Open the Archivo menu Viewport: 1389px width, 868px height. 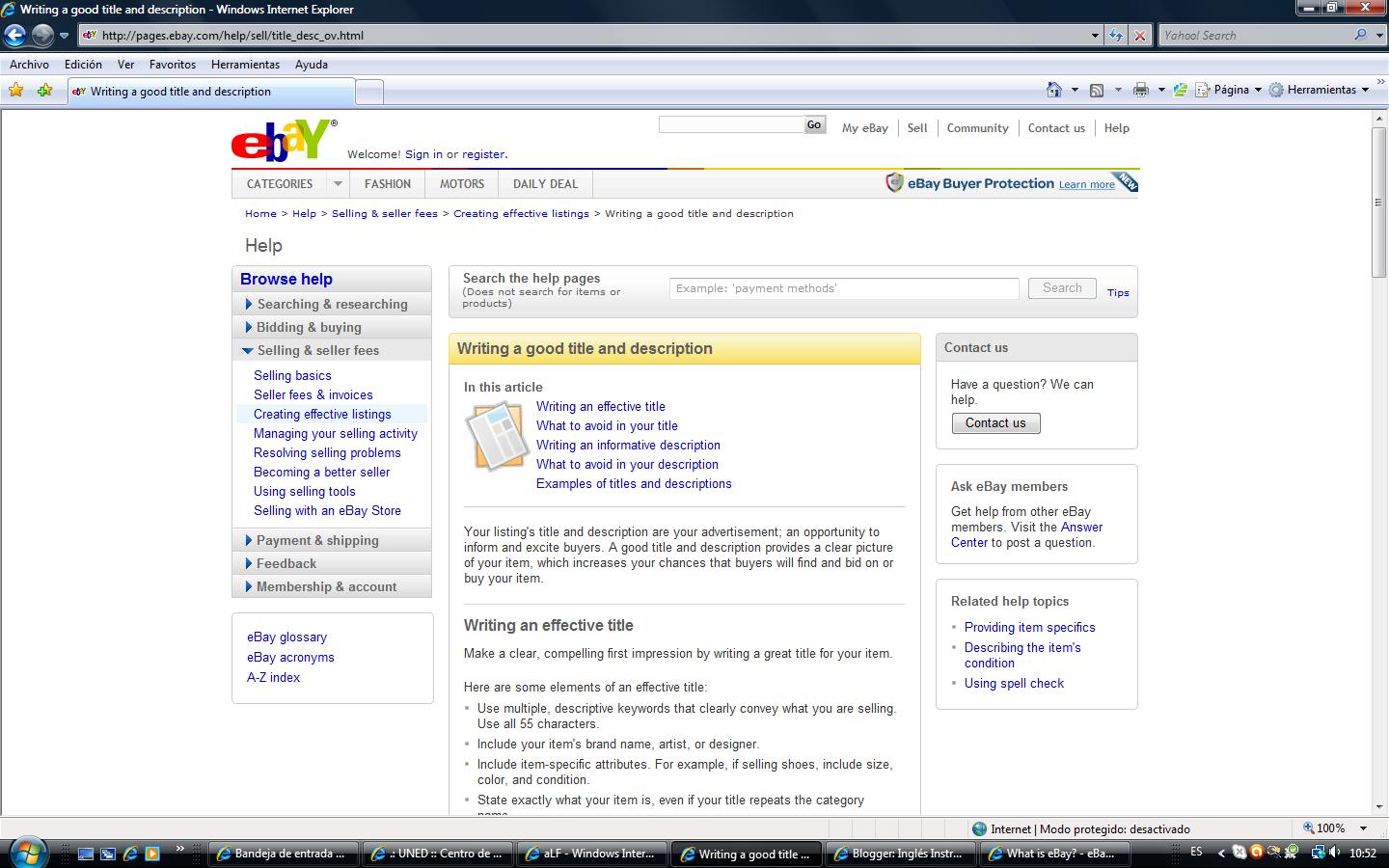point(29,65)
